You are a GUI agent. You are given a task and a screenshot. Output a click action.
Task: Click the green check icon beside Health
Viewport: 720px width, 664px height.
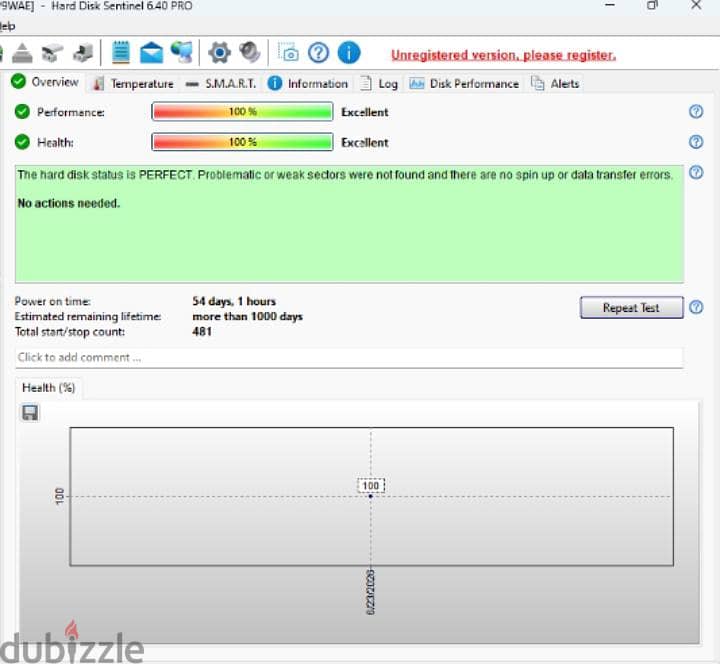(22, 142)
